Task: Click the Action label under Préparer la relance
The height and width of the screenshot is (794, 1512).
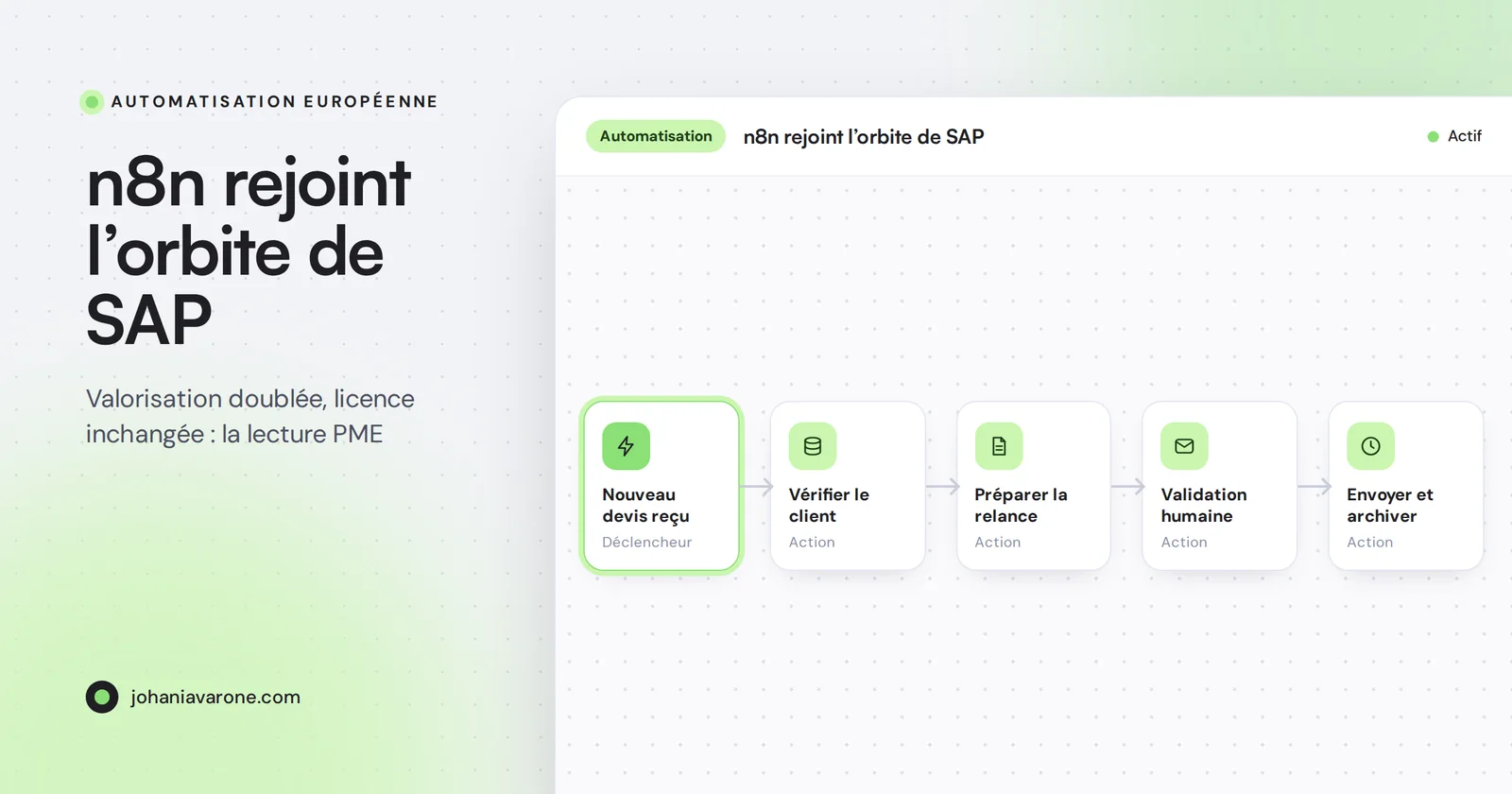Action: 998,542
